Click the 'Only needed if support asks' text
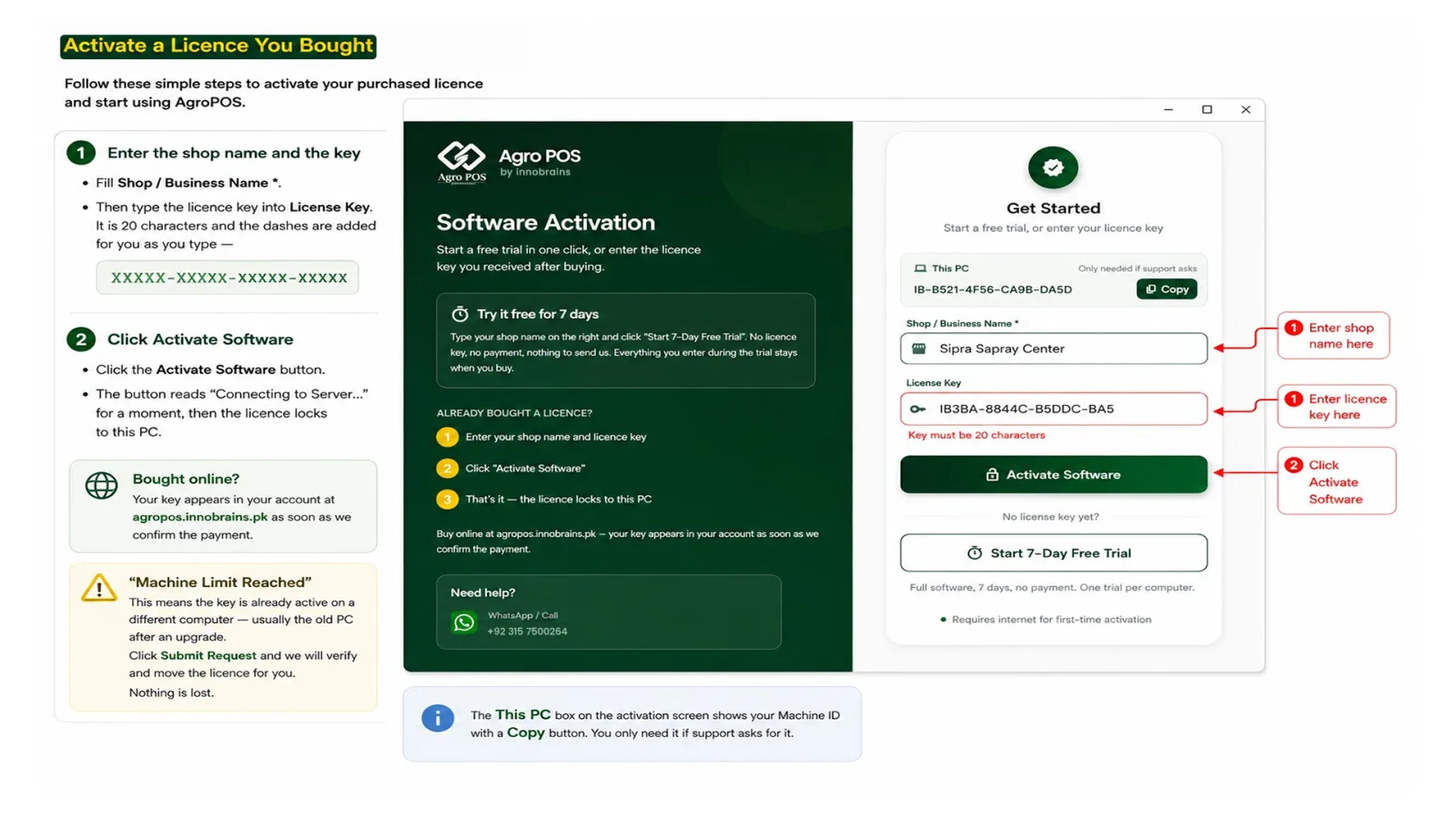This screenshot has height=819, width=1456. tap(1137, 268)
